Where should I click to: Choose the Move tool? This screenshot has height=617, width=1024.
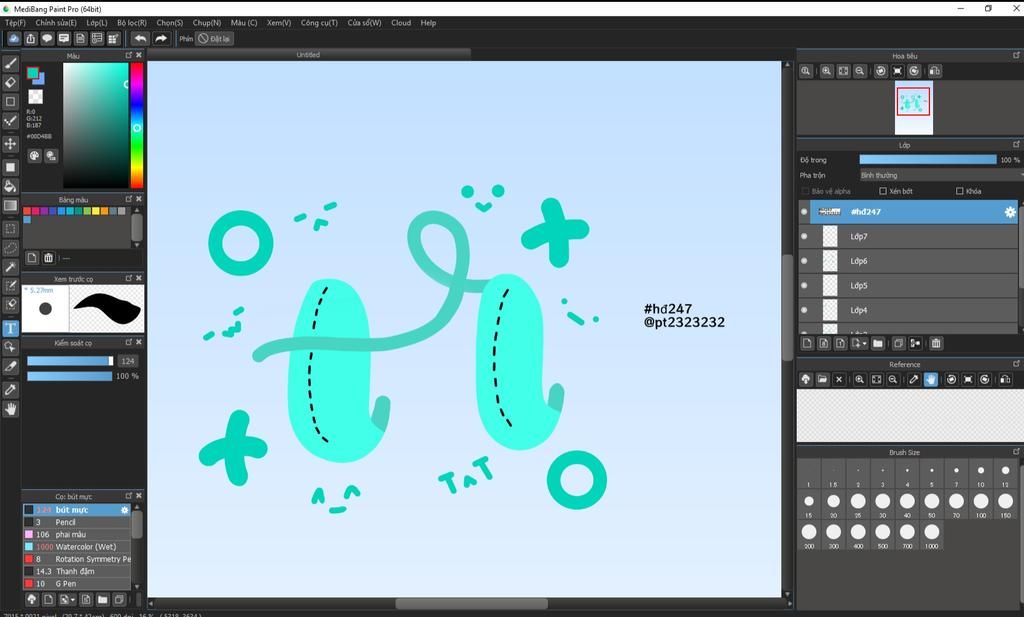(10, 144)
